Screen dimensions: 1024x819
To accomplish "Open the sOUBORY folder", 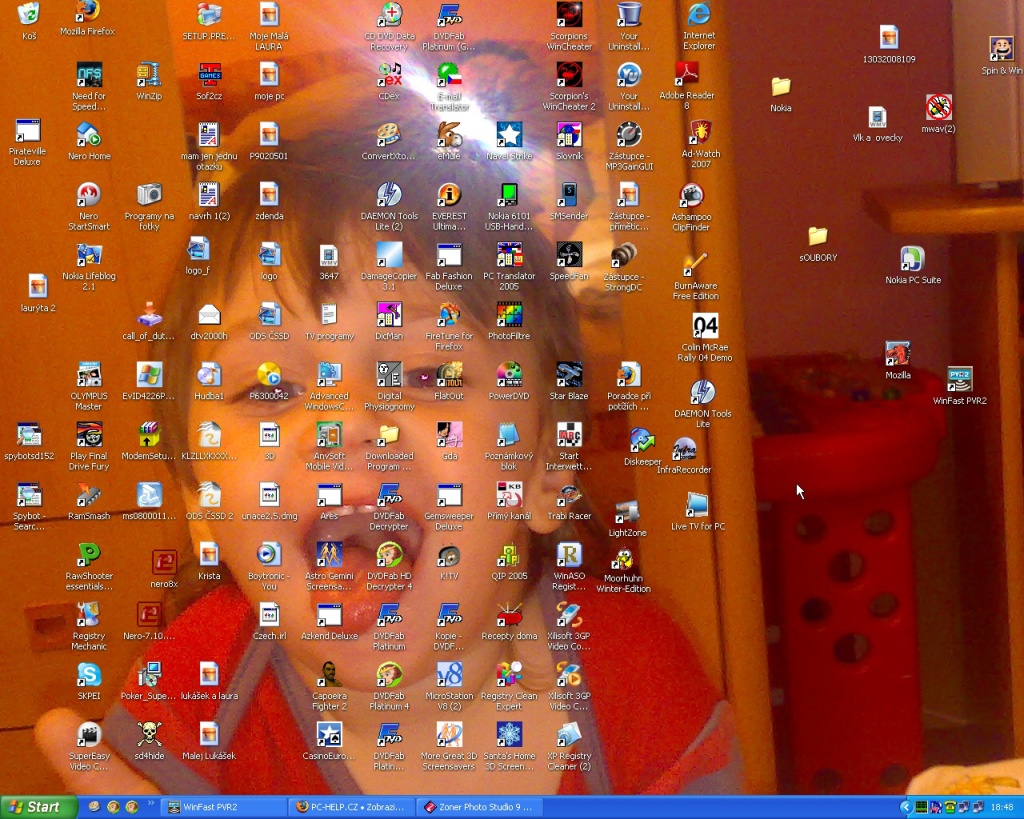I will pyautogui.click(x=818, y=244).
